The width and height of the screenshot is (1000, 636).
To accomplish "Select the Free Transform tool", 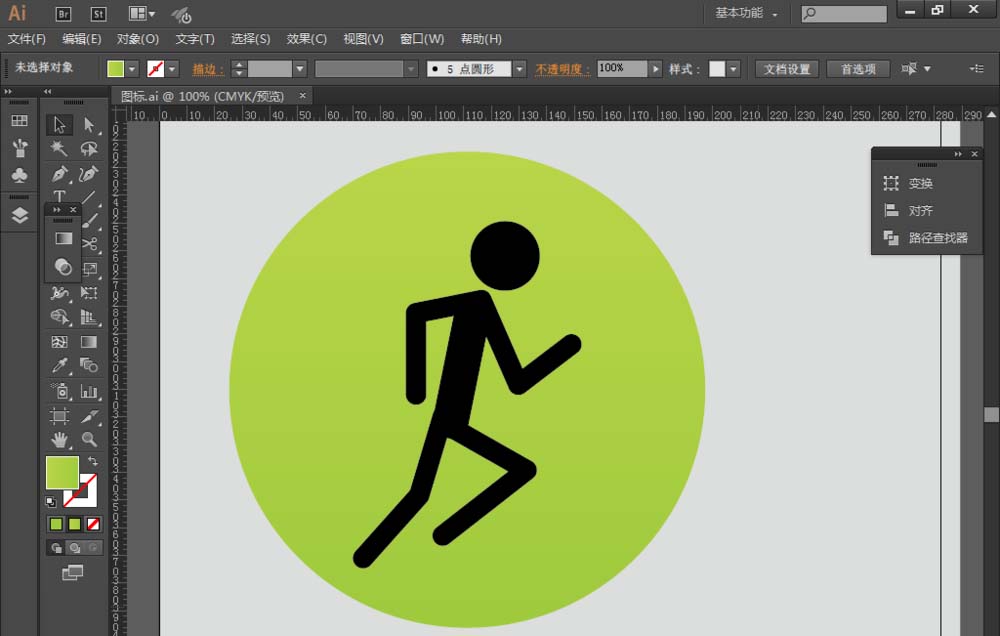I will [x=89, y=293].
